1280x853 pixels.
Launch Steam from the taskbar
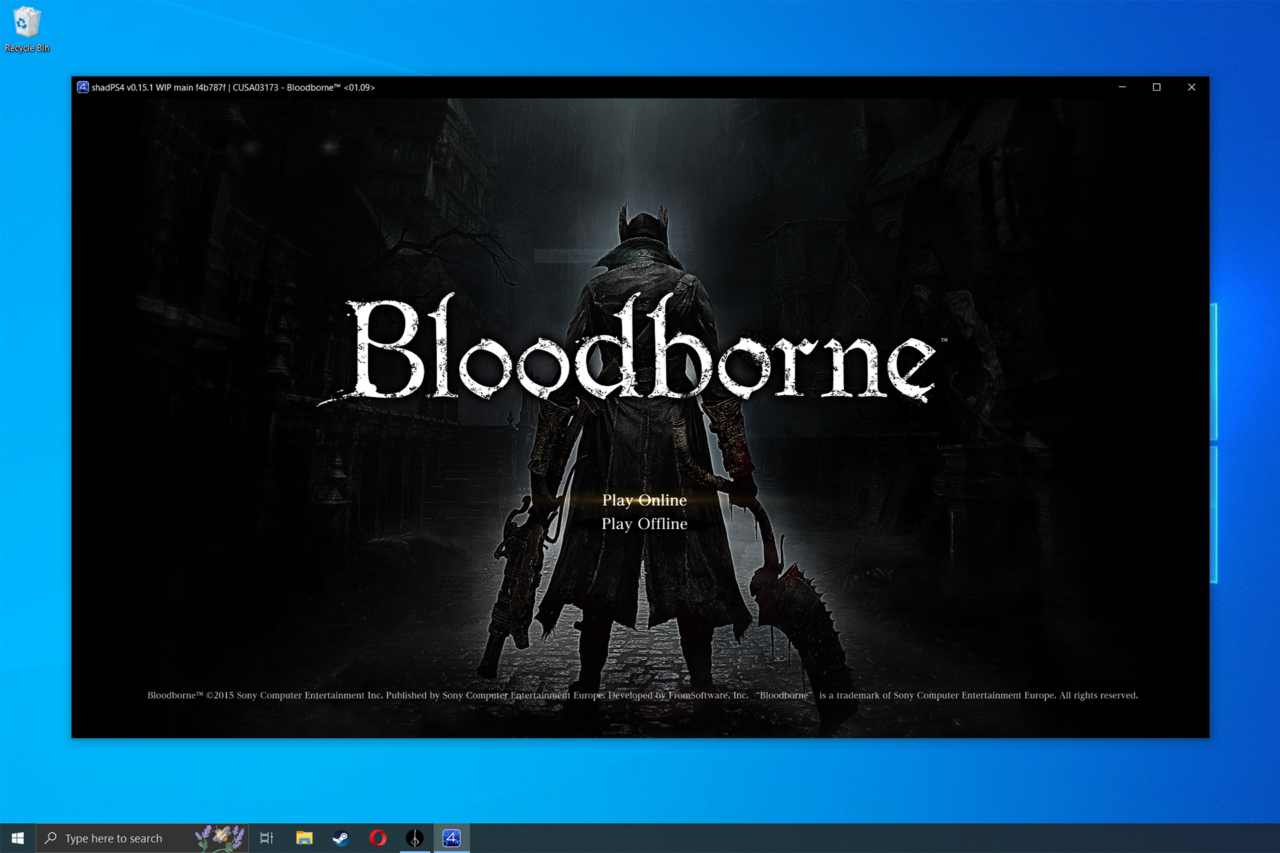click(x=341, y=838)
